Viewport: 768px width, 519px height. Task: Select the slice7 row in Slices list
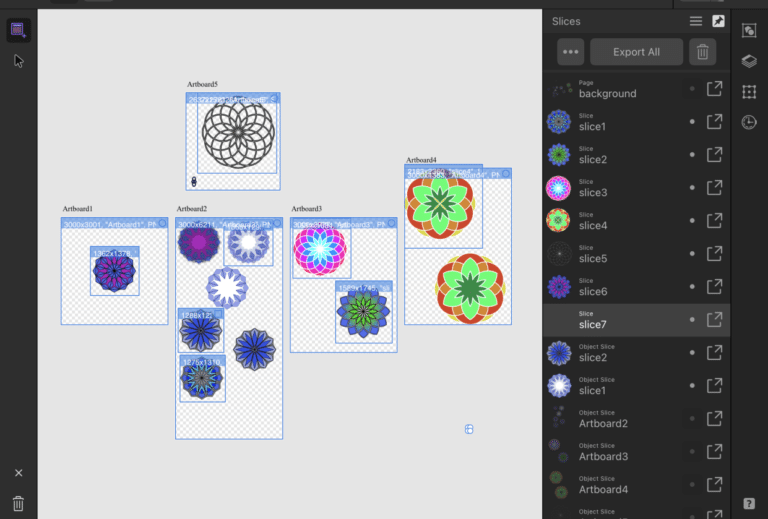(620, 320)
